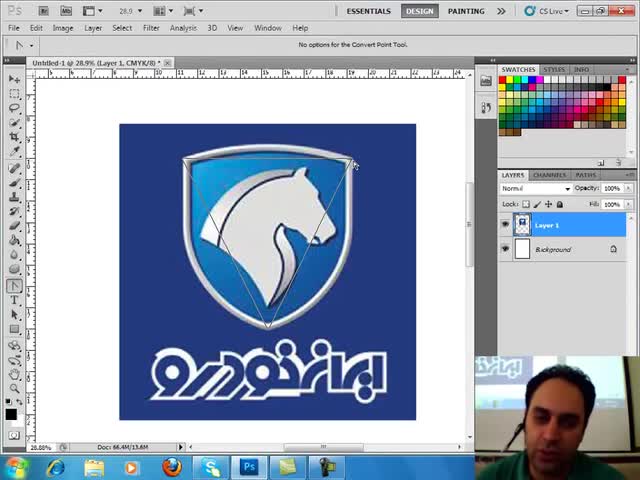Image resolution: width=640 pixels, height=480 pixels.
Task: Select the Hand tool
Action: [14, 374]
